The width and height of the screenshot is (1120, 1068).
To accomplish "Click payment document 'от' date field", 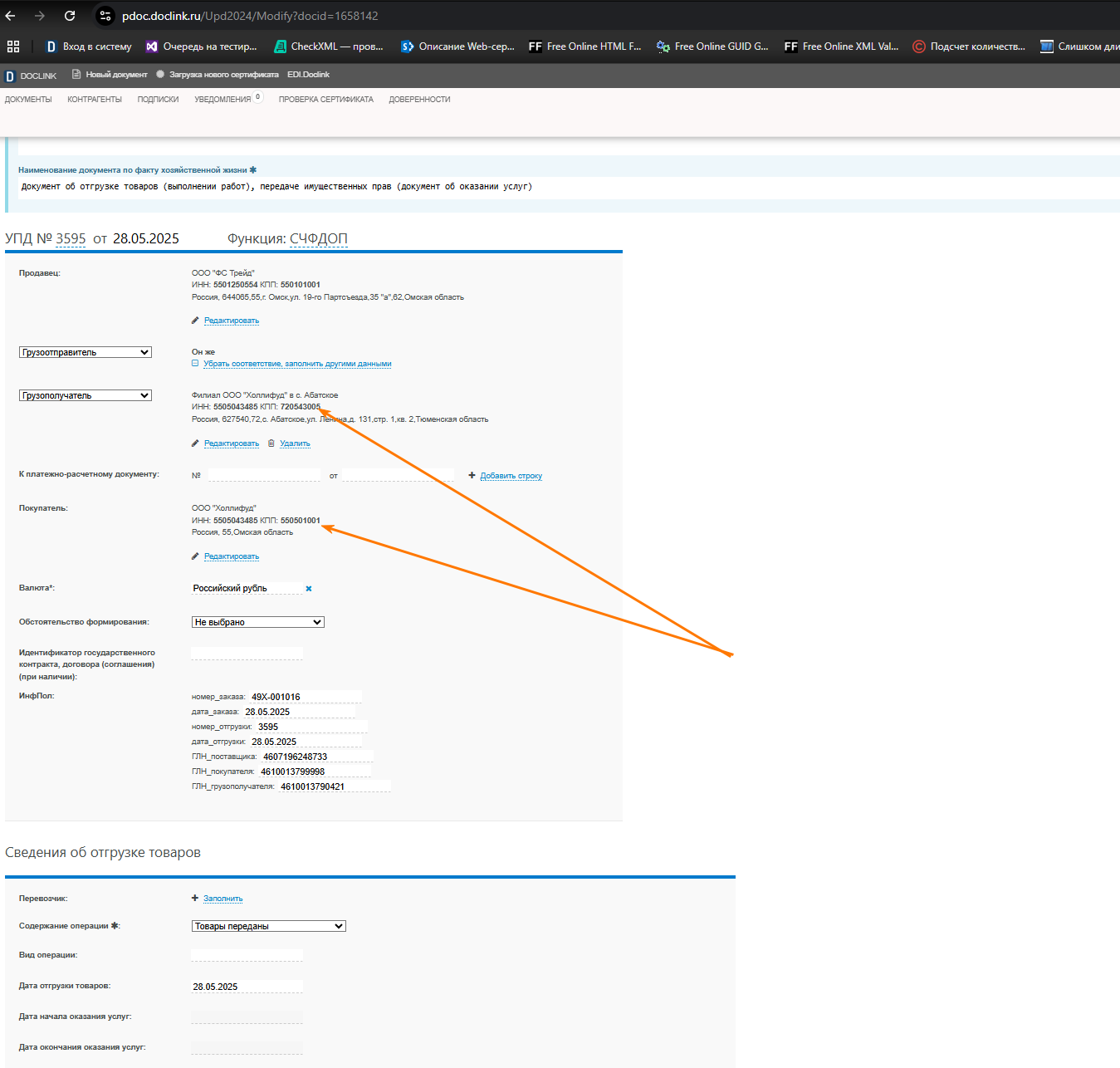I will (x=398, y=475).
